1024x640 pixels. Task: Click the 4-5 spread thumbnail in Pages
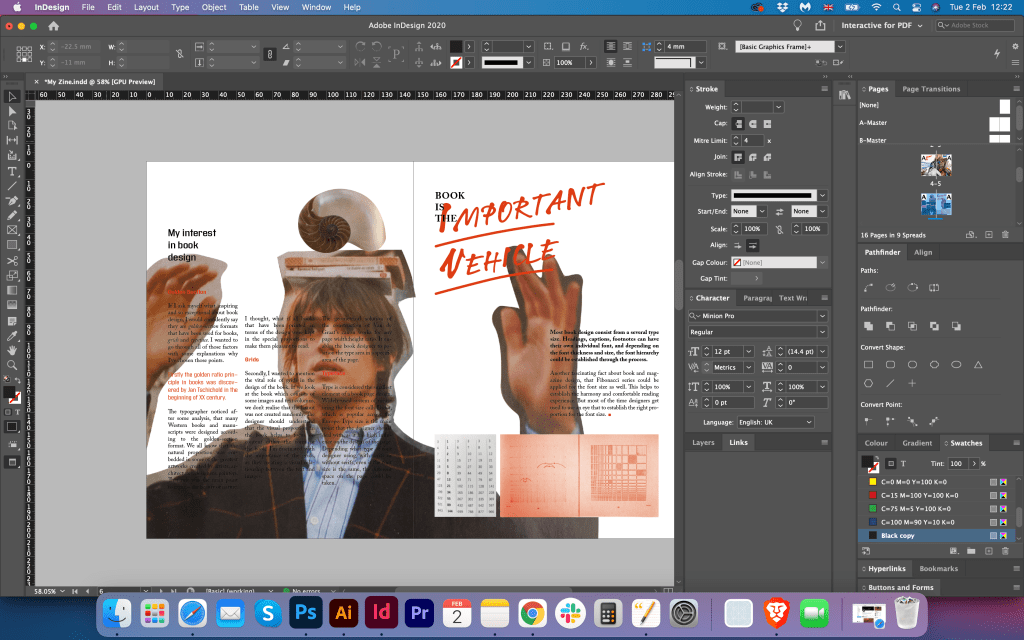[936, 167]
